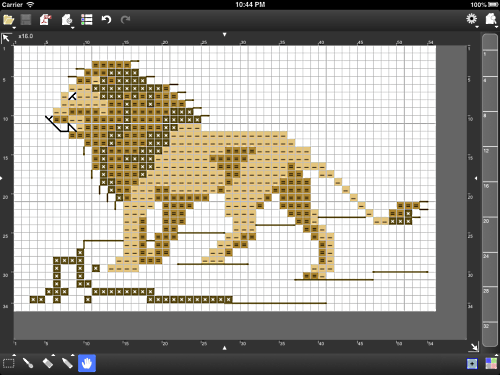Click the vertical zoom slider near 16
Image resolution: width=500 pixels, height=375 pixels.
coord(490,198)
